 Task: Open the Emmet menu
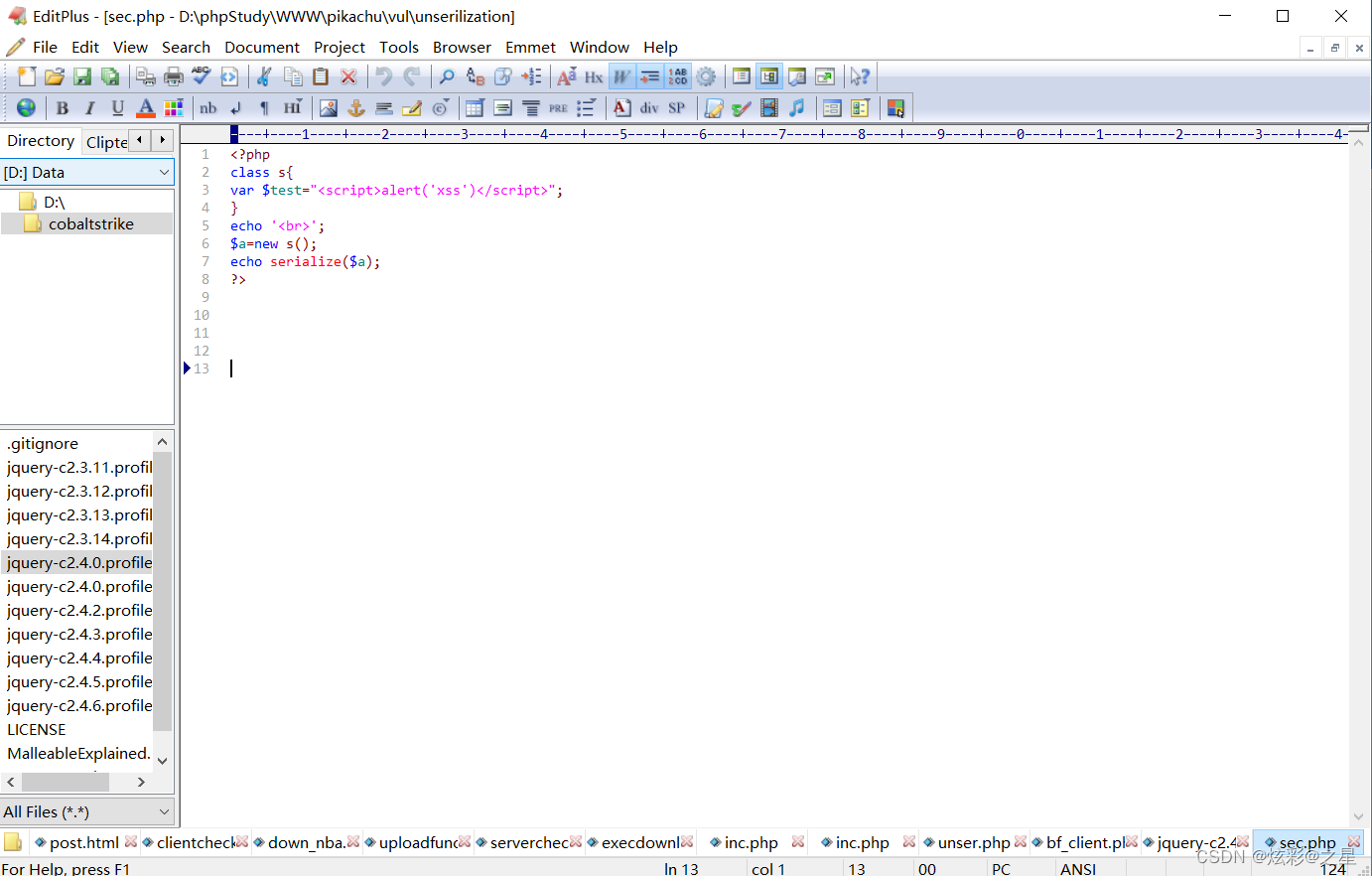pyautogui.click(x=530, y=47)
